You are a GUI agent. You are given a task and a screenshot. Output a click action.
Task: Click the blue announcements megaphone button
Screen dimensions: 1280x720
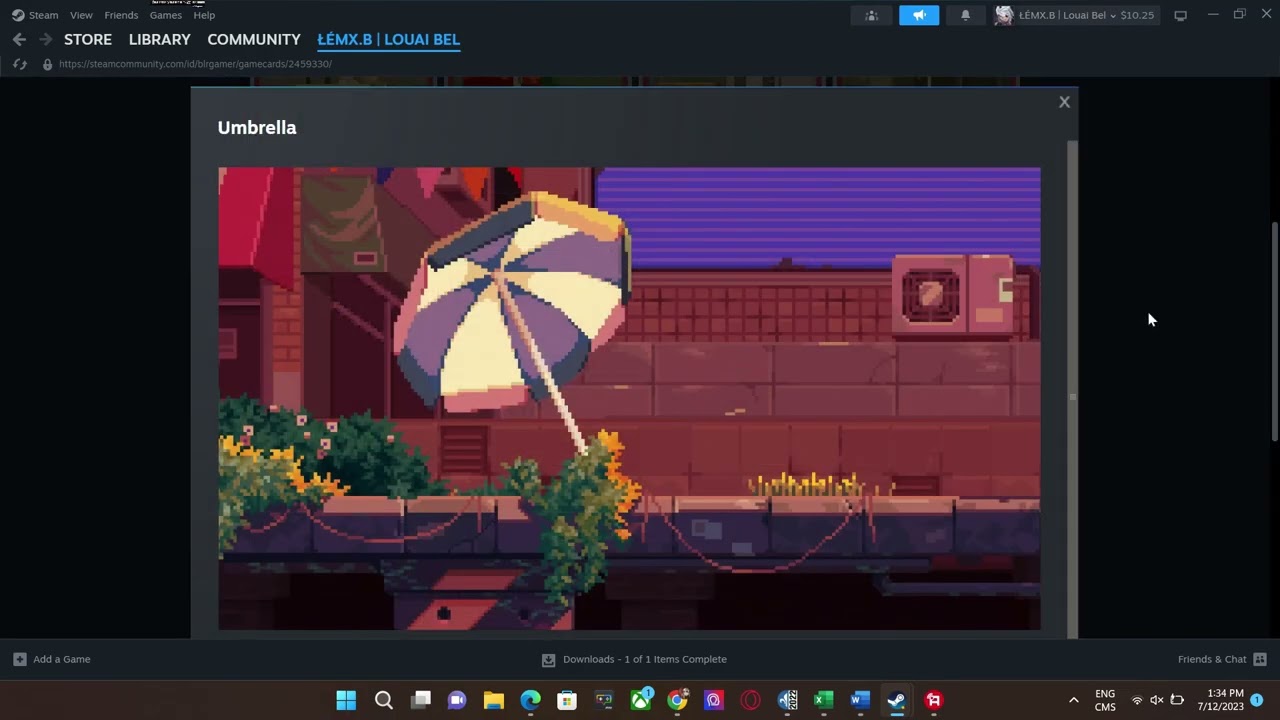[x=919, y=15]
